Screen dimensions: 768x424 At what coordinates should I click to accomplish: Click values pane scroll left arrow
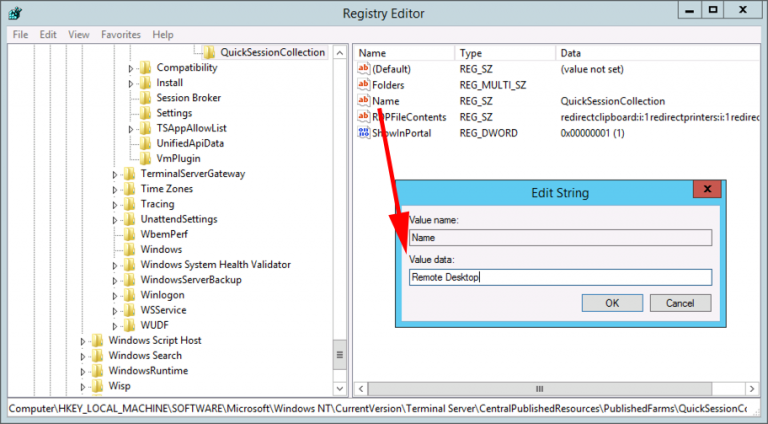(x=361, y=389)
